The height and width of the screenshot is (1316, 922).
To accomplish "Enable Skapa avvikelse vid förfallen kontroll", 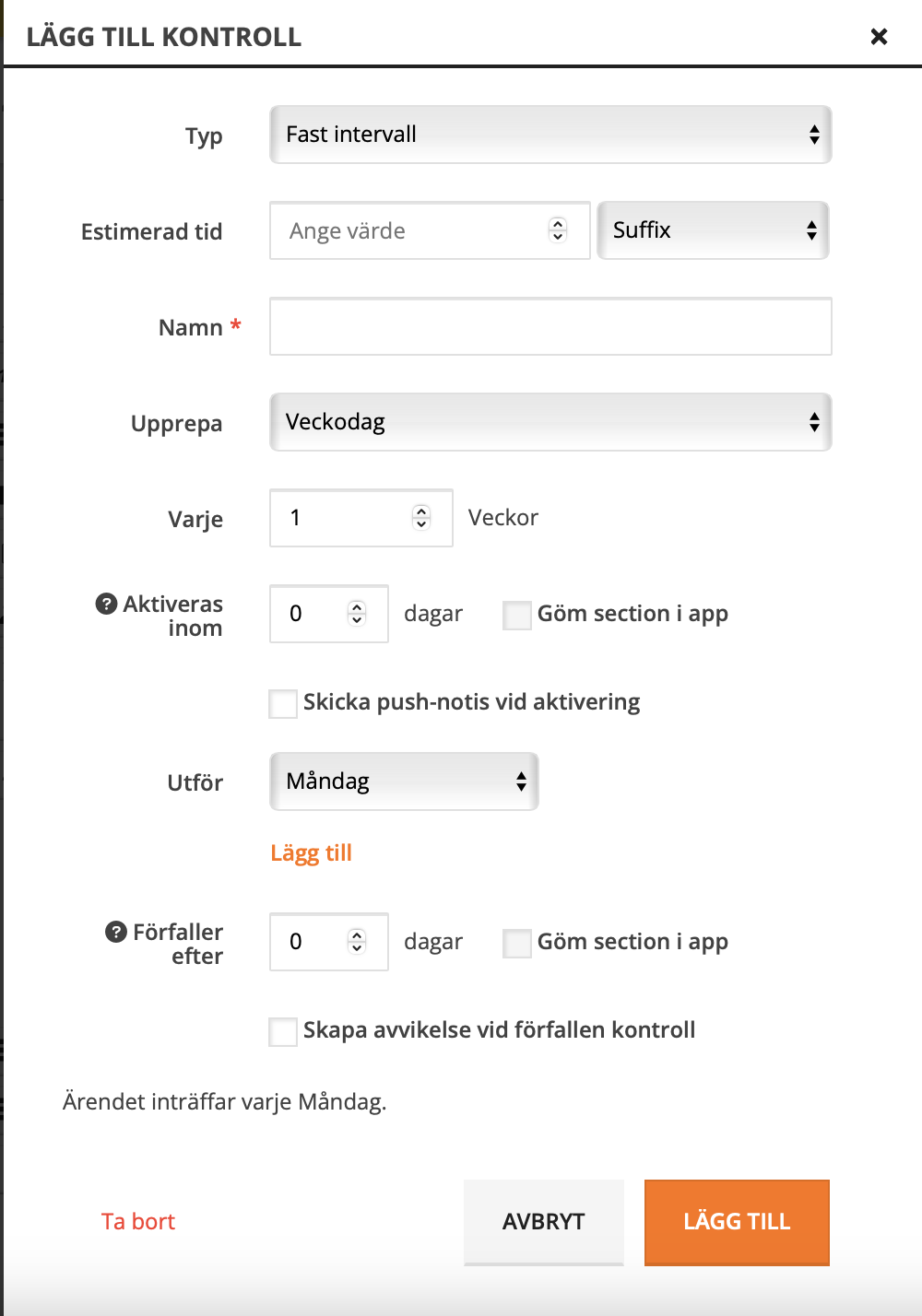I will [x=283, y=1031].
